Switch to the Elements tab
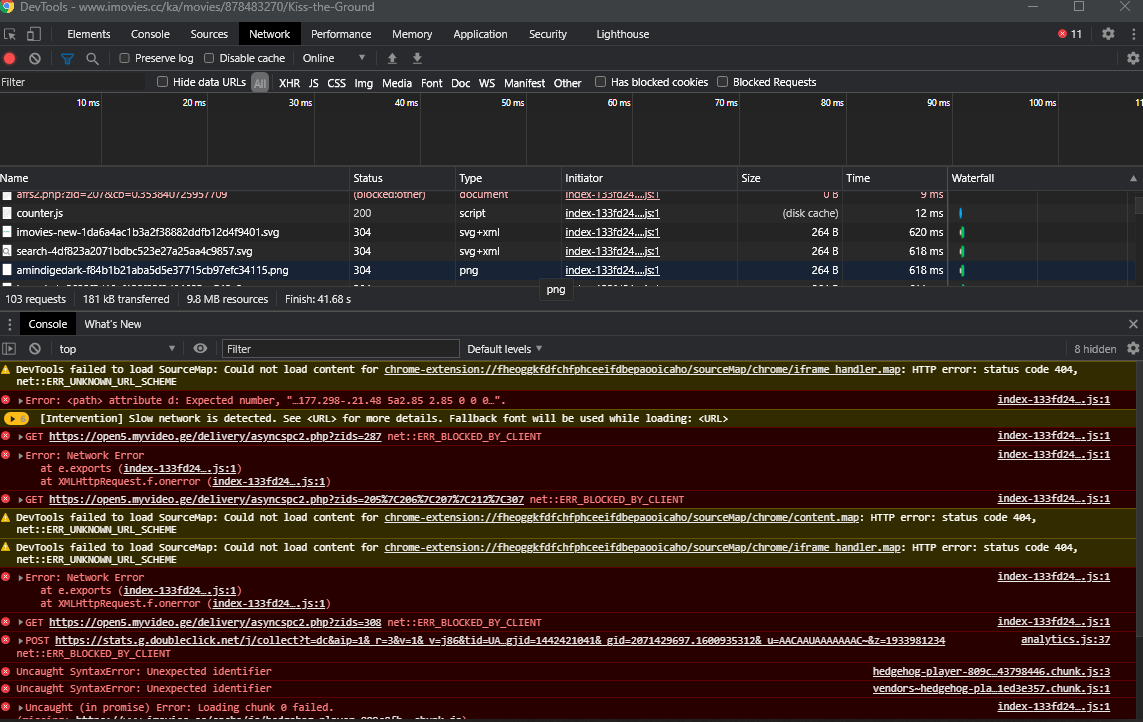1143x722 pixels. 89,34
